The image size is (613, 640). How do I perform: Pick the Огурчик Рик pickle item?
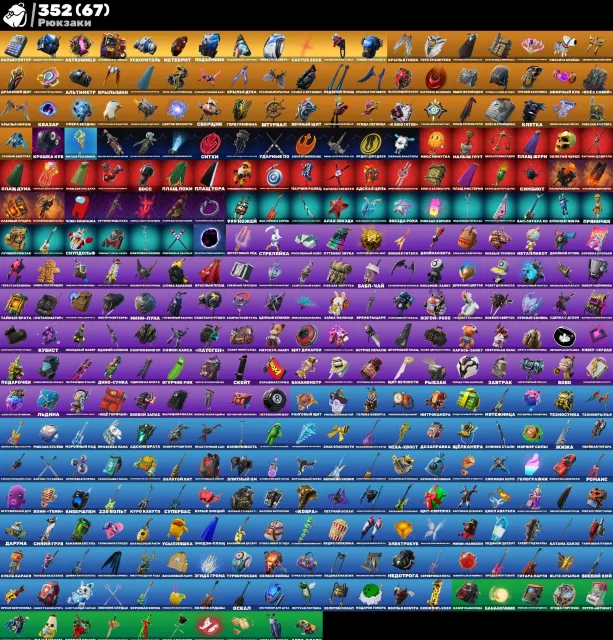pos(177,369)
